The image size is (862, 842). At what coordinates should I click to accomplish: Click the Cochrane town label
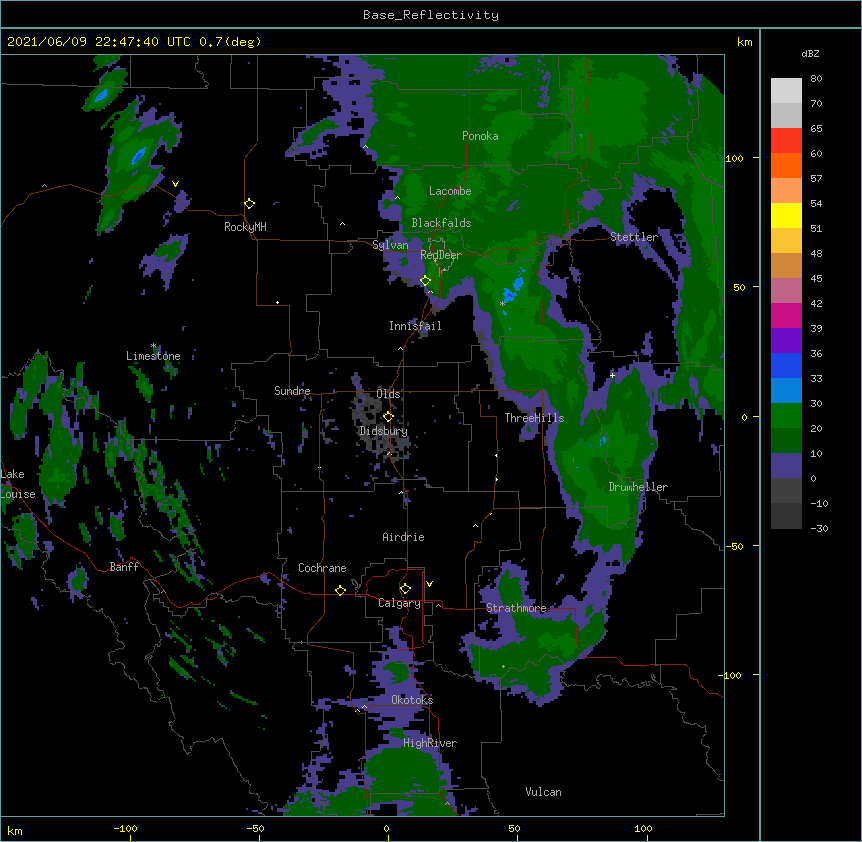pos(322,568)
